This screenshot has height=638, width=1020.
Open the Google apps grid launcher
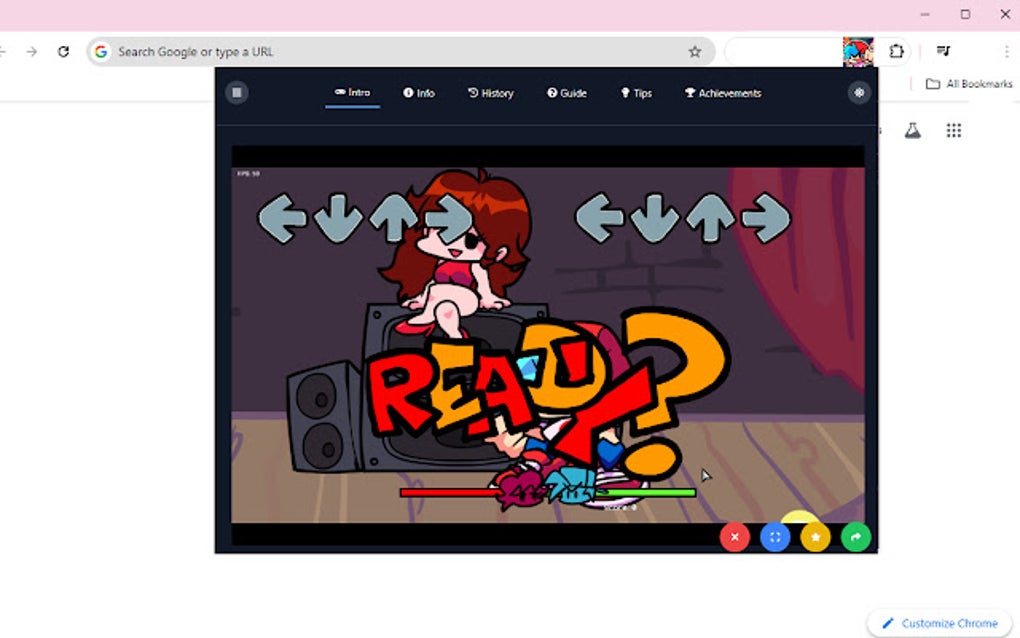[953, 130]
